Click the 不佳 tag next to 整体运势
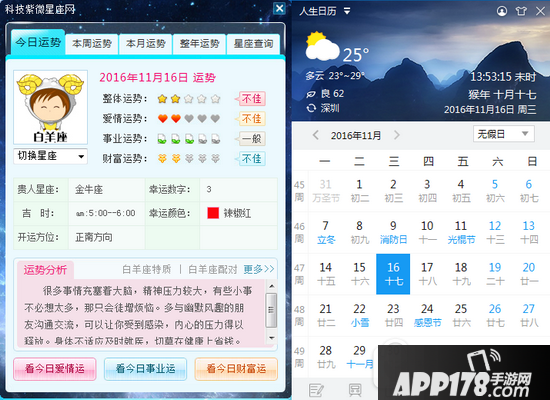 click(x=250, y=99)
